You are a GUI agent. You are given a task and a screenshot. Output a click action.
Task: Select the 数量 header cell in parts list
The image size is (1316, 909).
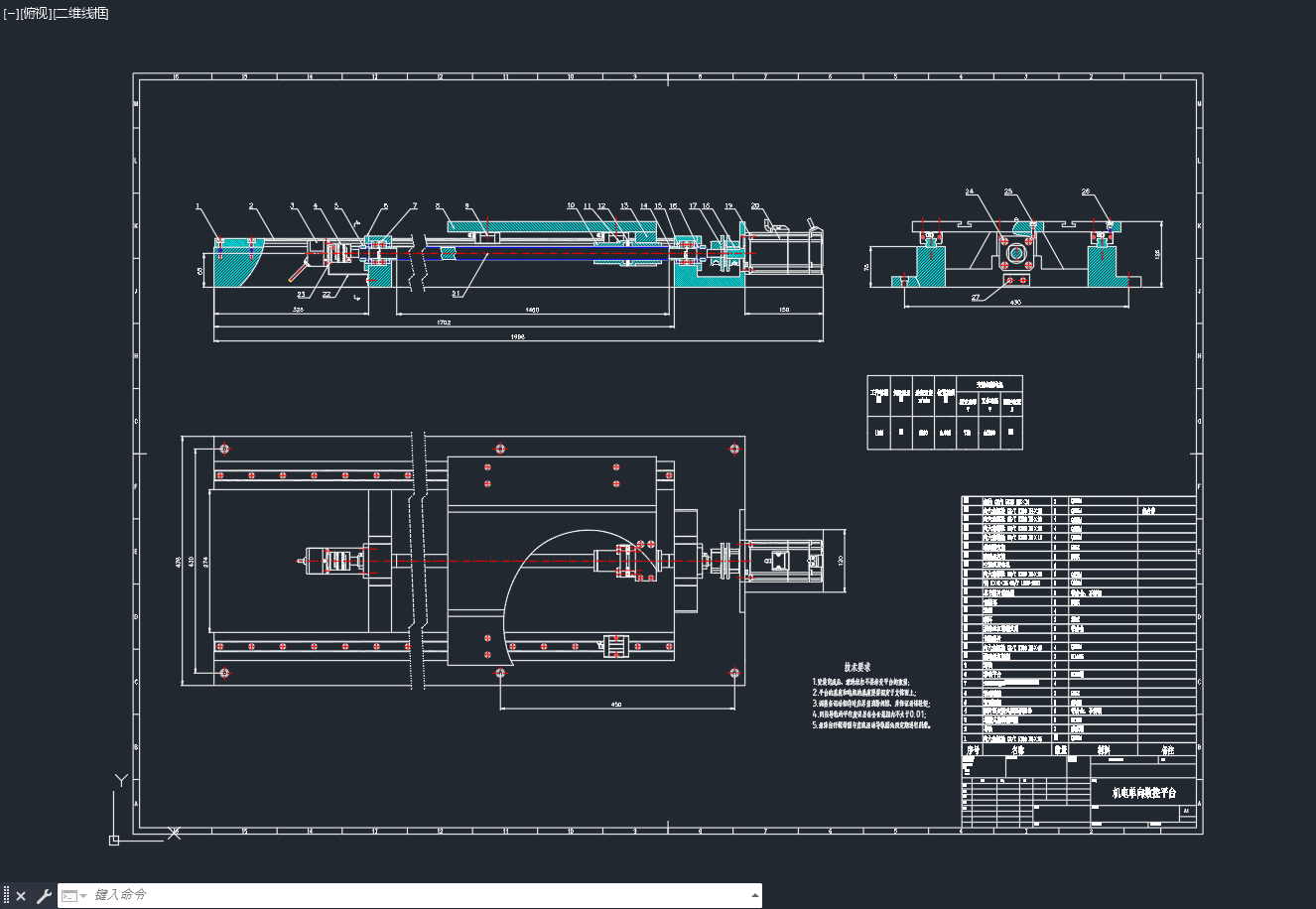pyautogui.click(x=1060, y=750)
